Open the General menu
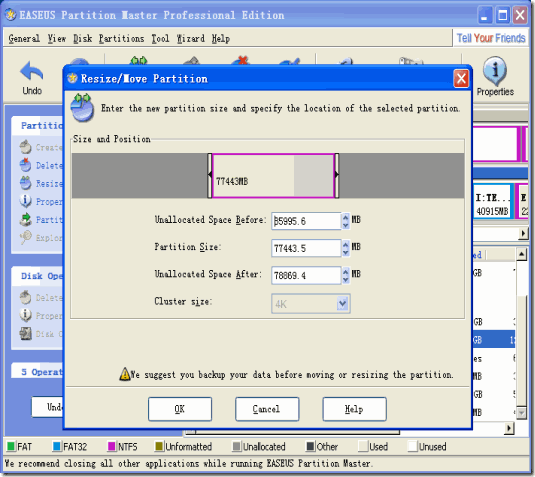The height and width of the screenshot is (477, 535). tap(24, 38)
